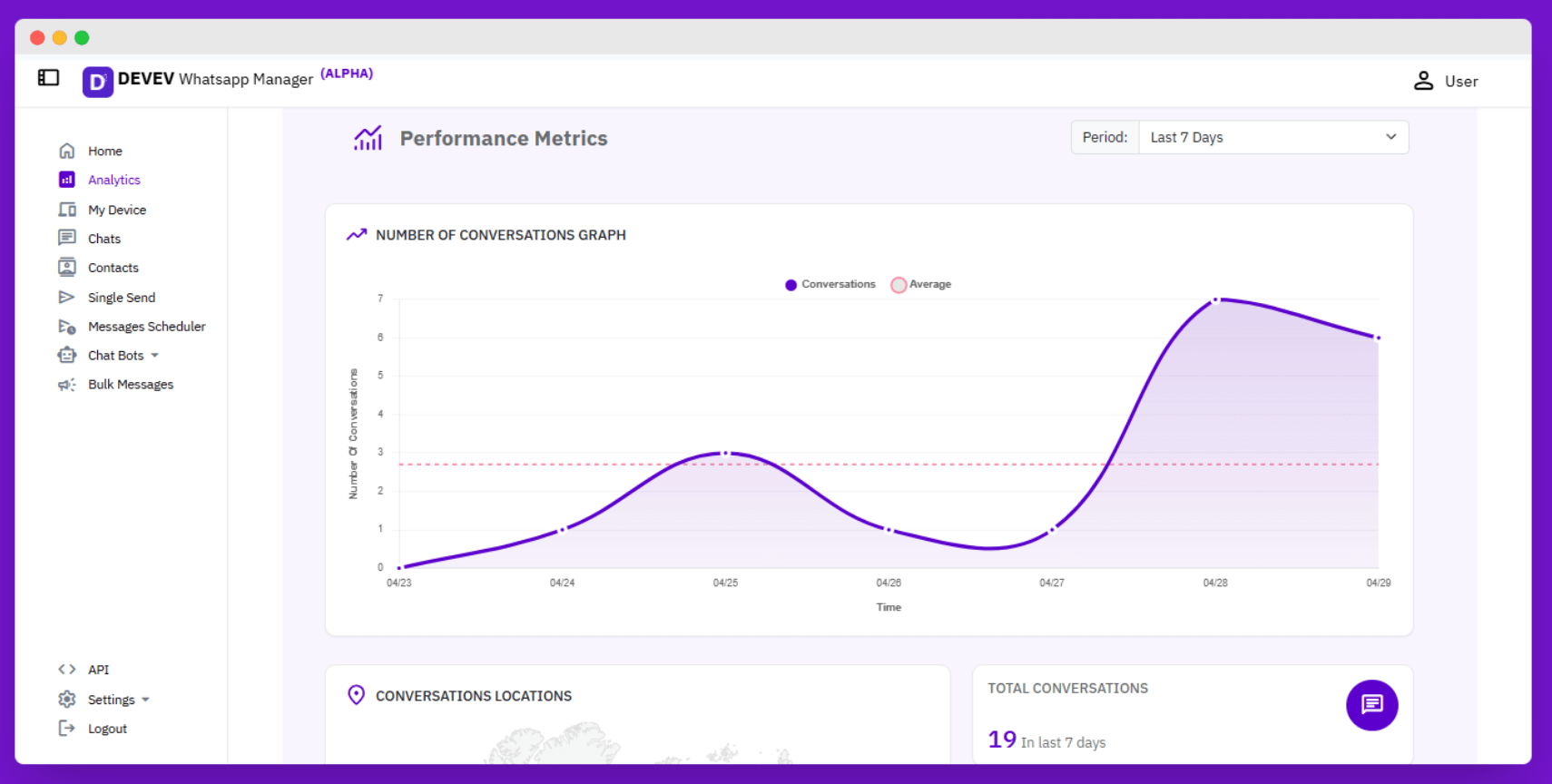
Task: Select the My Device icon
Action: click(x=67, y=210)
